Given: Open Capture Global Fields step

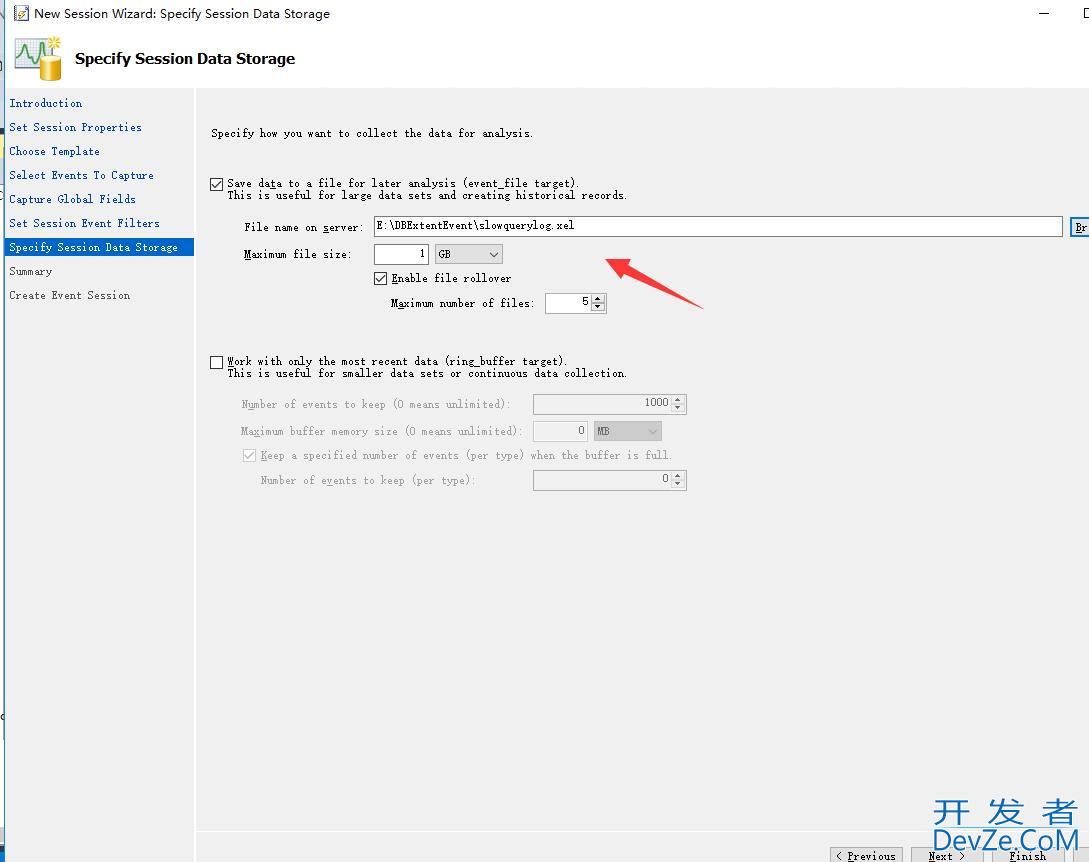Looking at the screenshot, I should 72,199.
